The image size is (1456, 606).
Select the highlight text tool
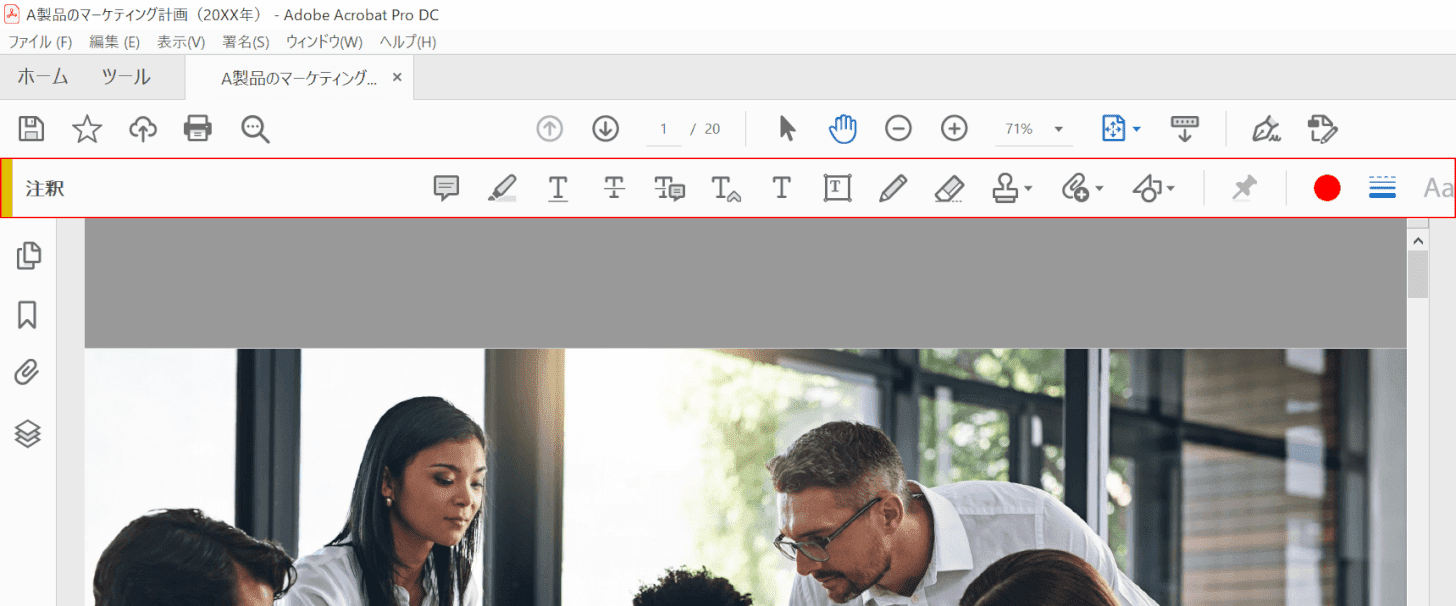pos(502,188)
